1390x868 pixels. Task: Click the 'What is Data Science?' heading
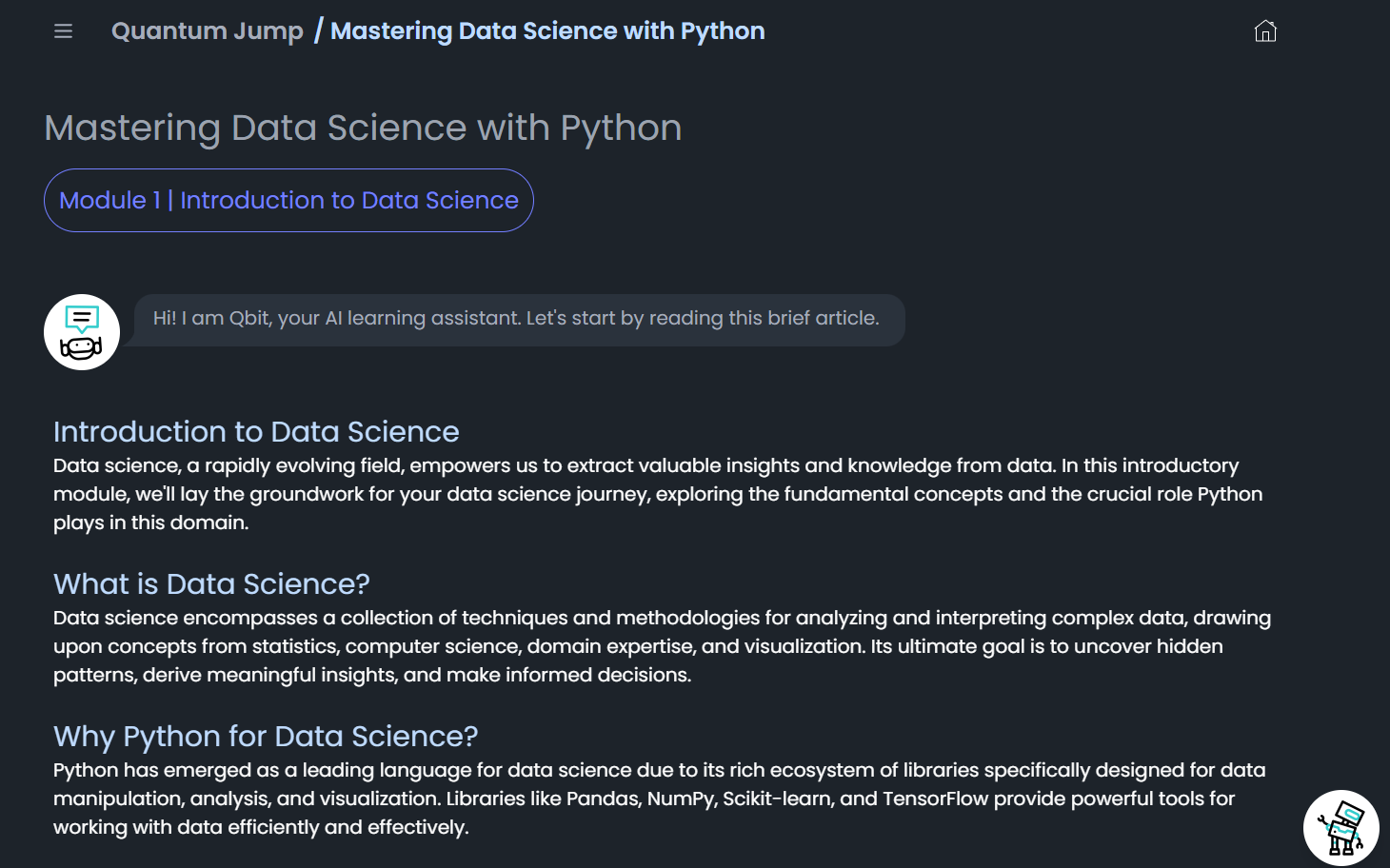click(211, 584)
